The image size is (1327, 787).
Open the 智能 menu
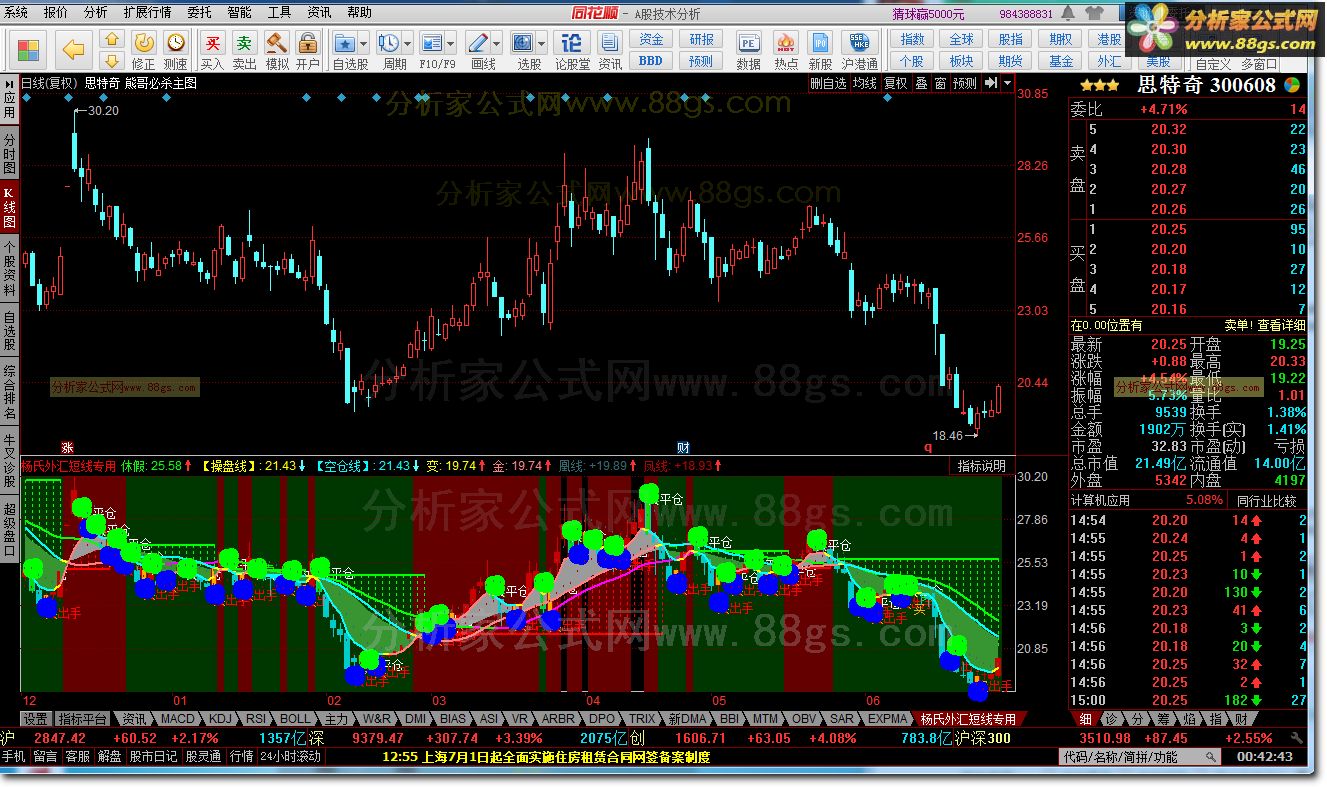pos(239,13)
